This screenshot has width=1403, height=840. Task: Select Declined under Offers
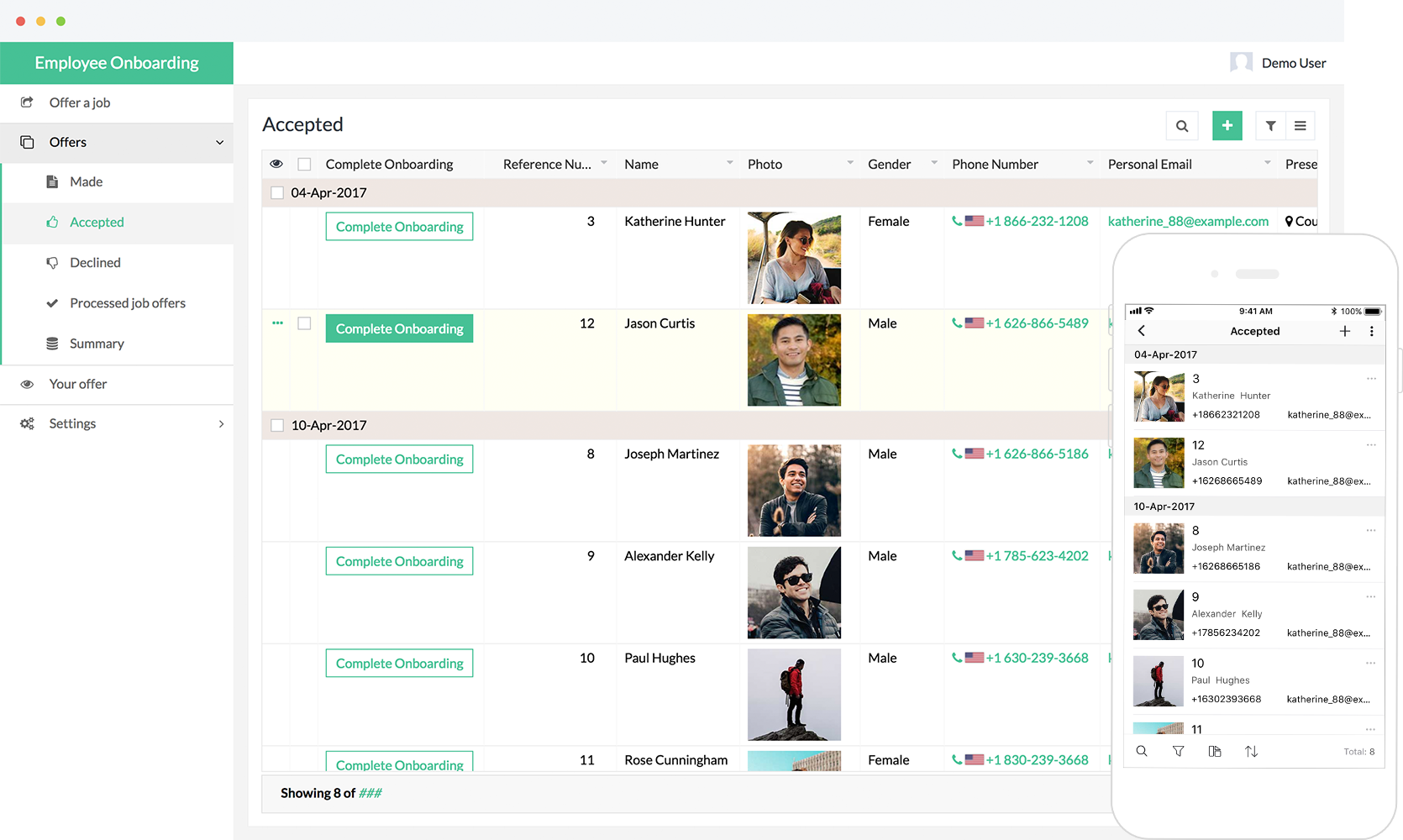[x=118, y=263]
